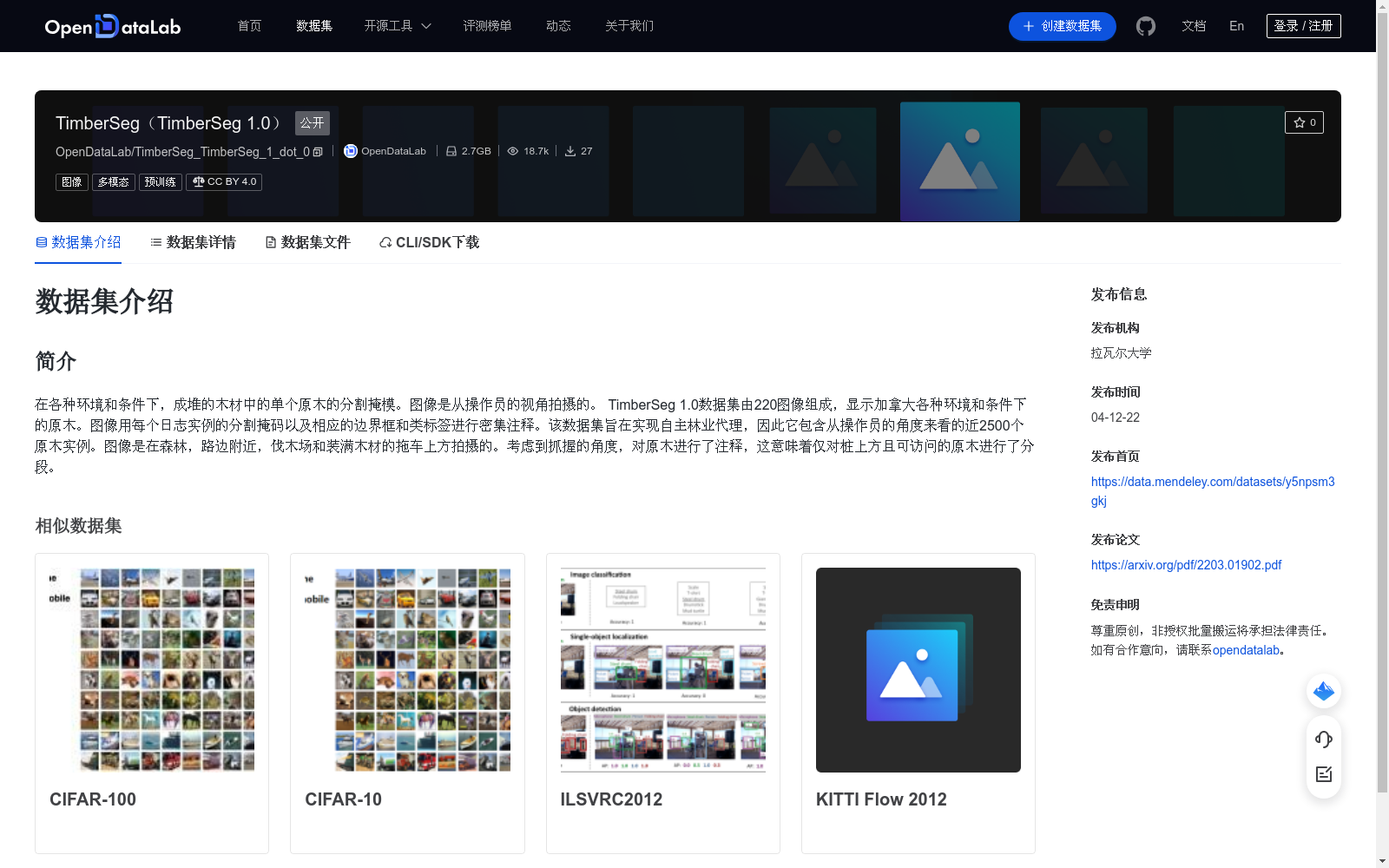Open the customer support headset icon
The height and width of the screenshot is (868, 1389).
1324,739
